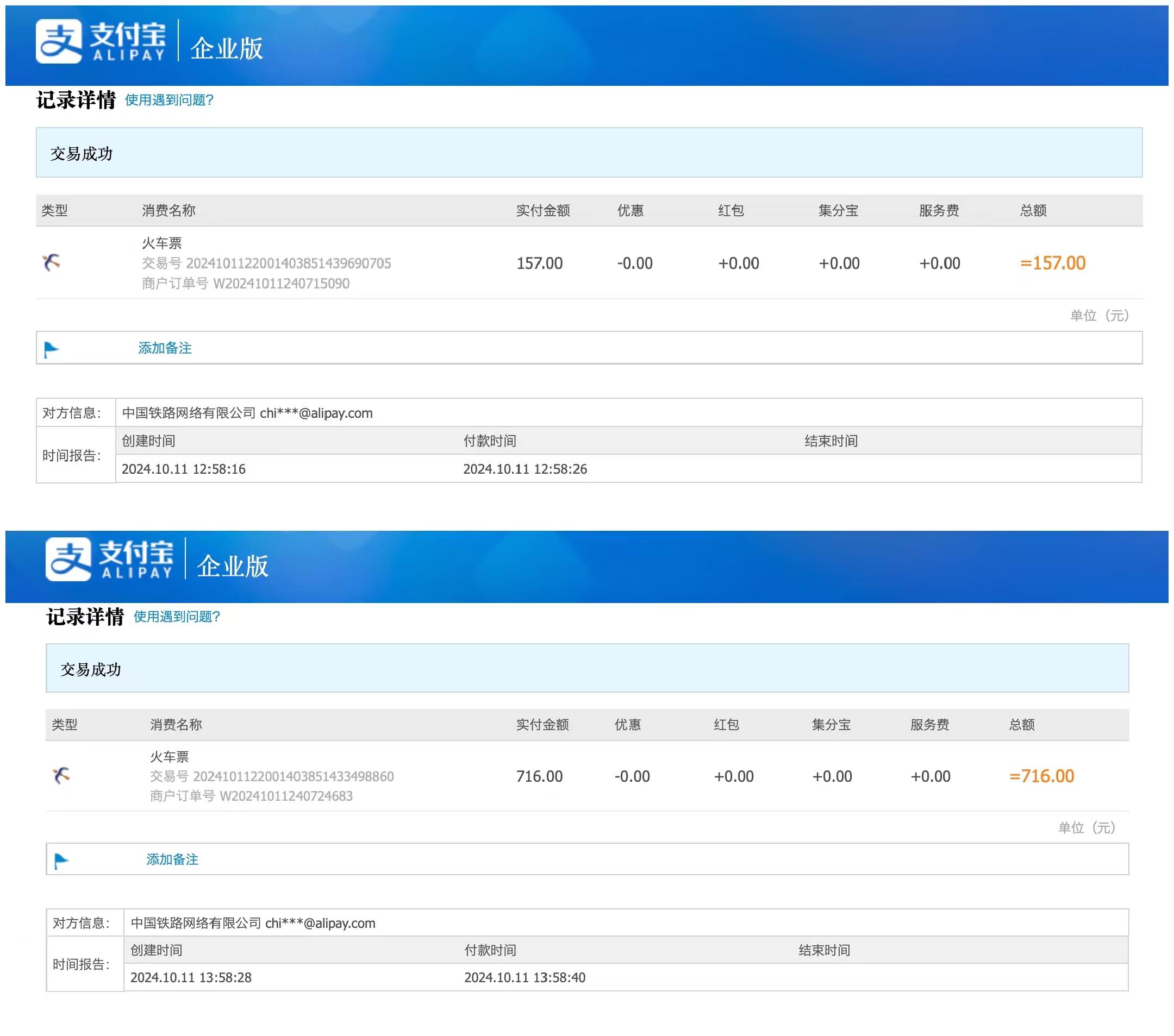Screen dimensions: 1174x1036
Task: Select transaction number ending 39690705
Action: tap(288, 263)
